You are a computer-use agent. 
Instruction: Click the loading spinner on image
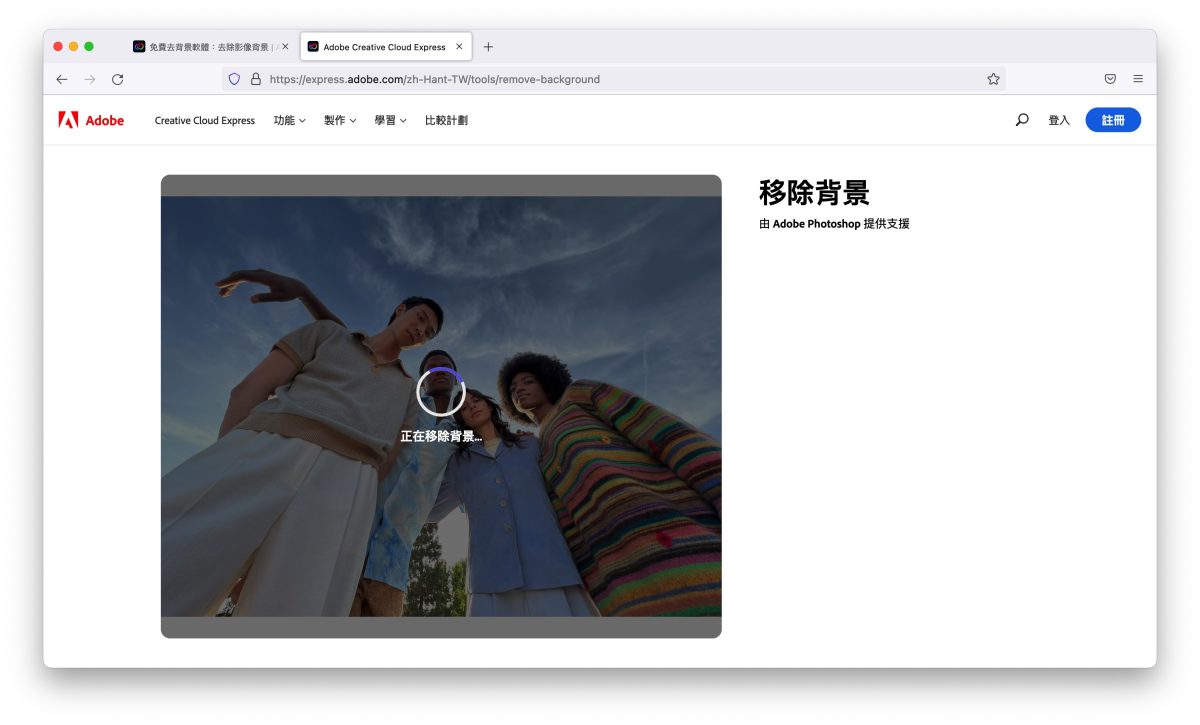coord(441,392)
